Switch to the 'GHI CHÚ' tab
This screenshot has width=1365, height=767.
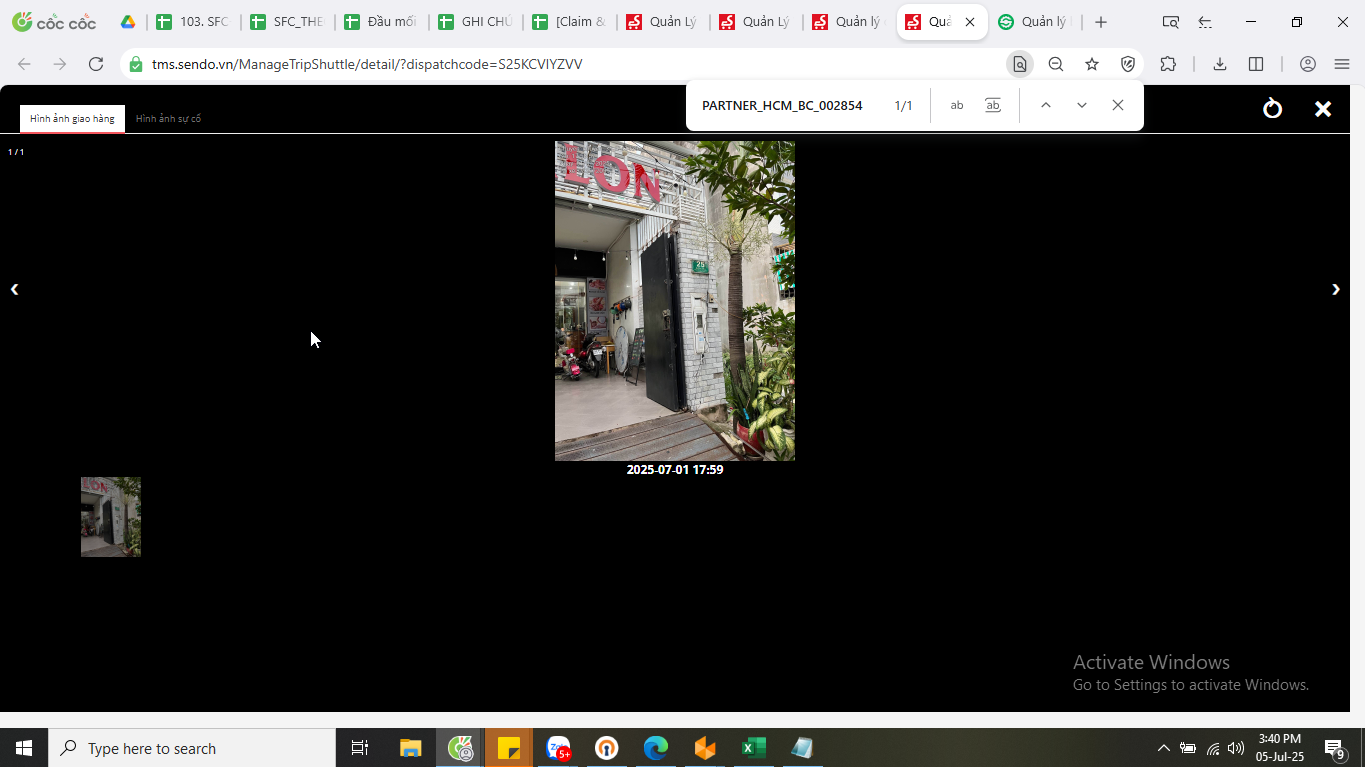coord(474,22)
